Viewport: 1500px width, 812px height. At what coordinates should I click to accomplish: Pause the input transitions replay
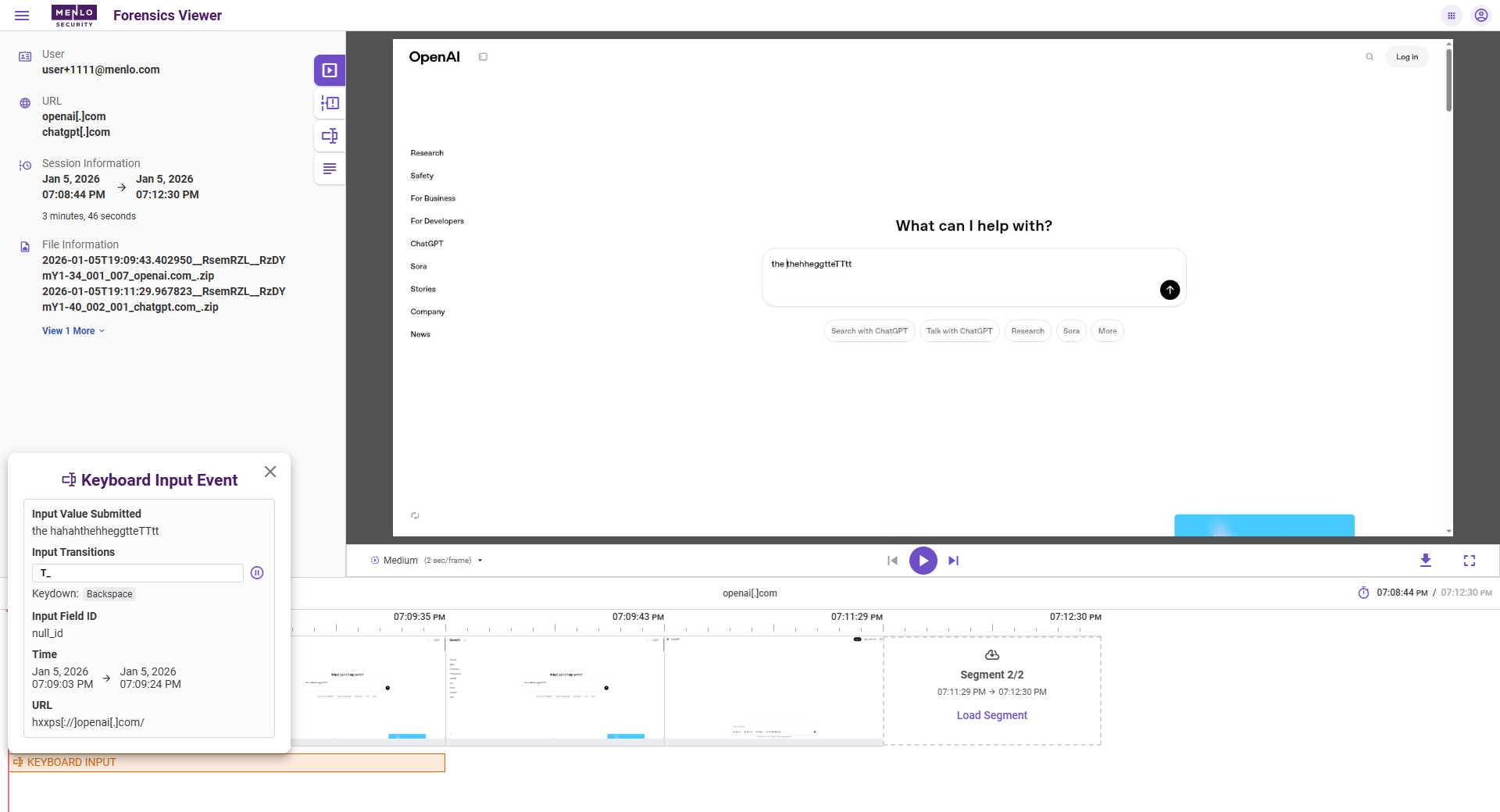pos(257,573)
